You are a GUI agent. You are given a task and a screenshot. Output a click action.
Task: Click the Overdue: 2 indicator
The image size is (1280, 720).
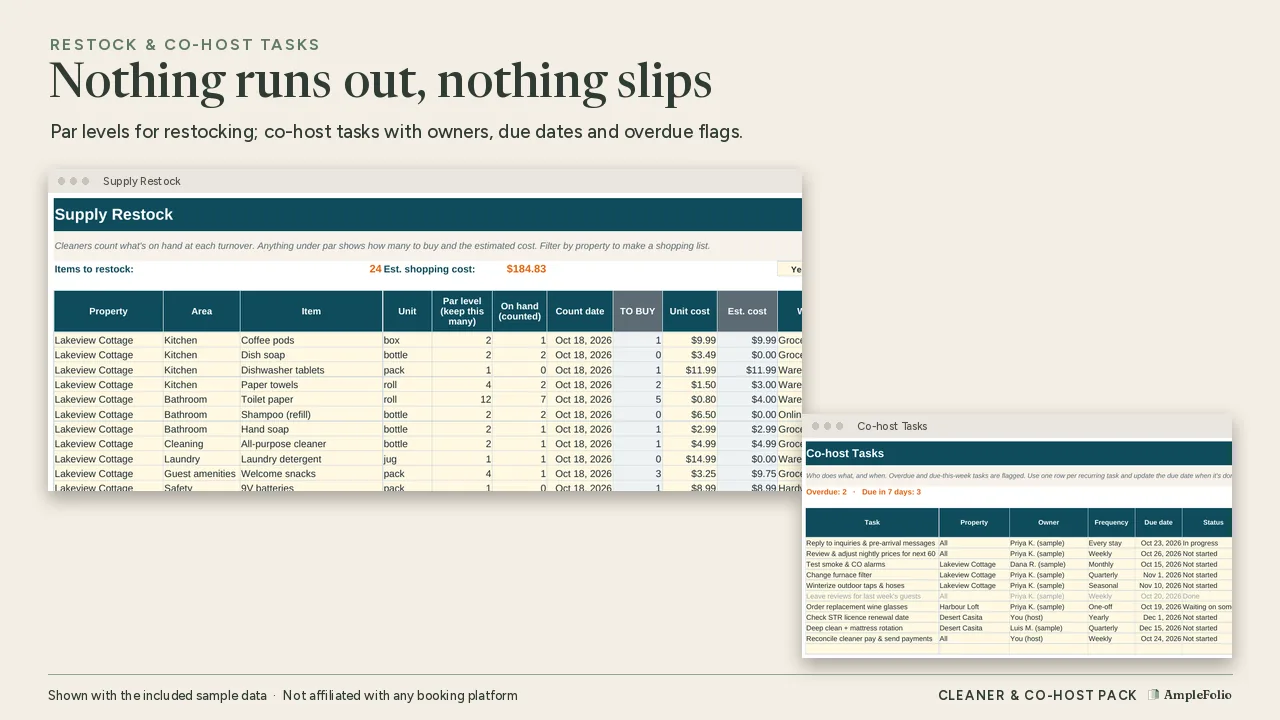tap(826, 492)
